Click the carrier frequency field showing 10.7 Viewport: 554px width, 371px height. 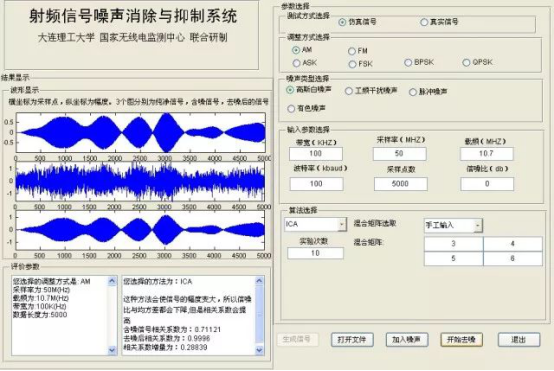[487, 154]
